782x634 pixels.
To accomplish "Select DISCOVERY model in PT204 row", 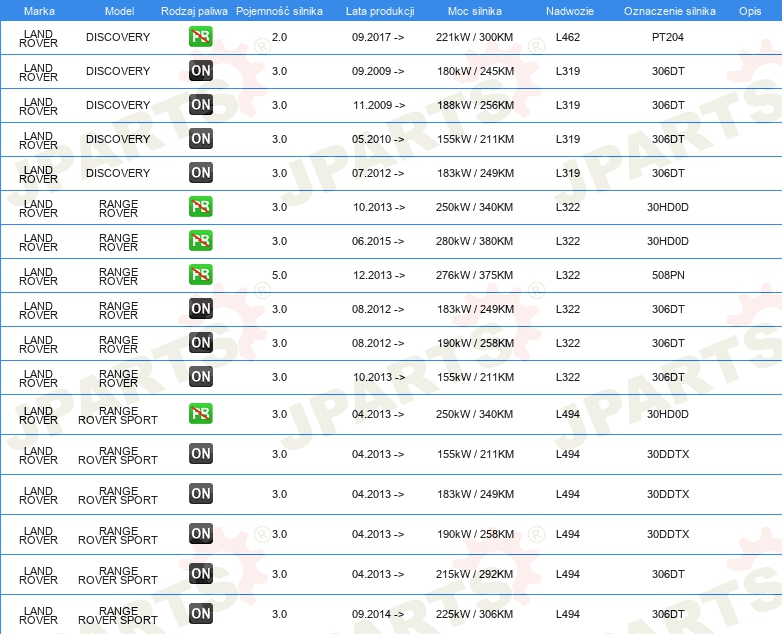I will (x=118, y=37).
